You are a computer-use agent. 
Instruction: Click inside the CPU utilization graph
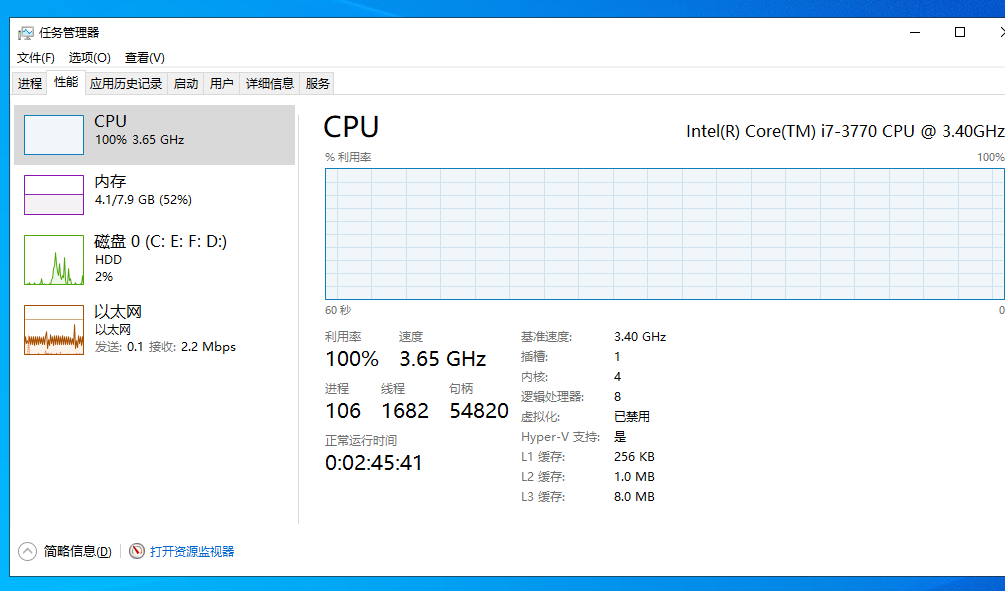coord(664,233)
